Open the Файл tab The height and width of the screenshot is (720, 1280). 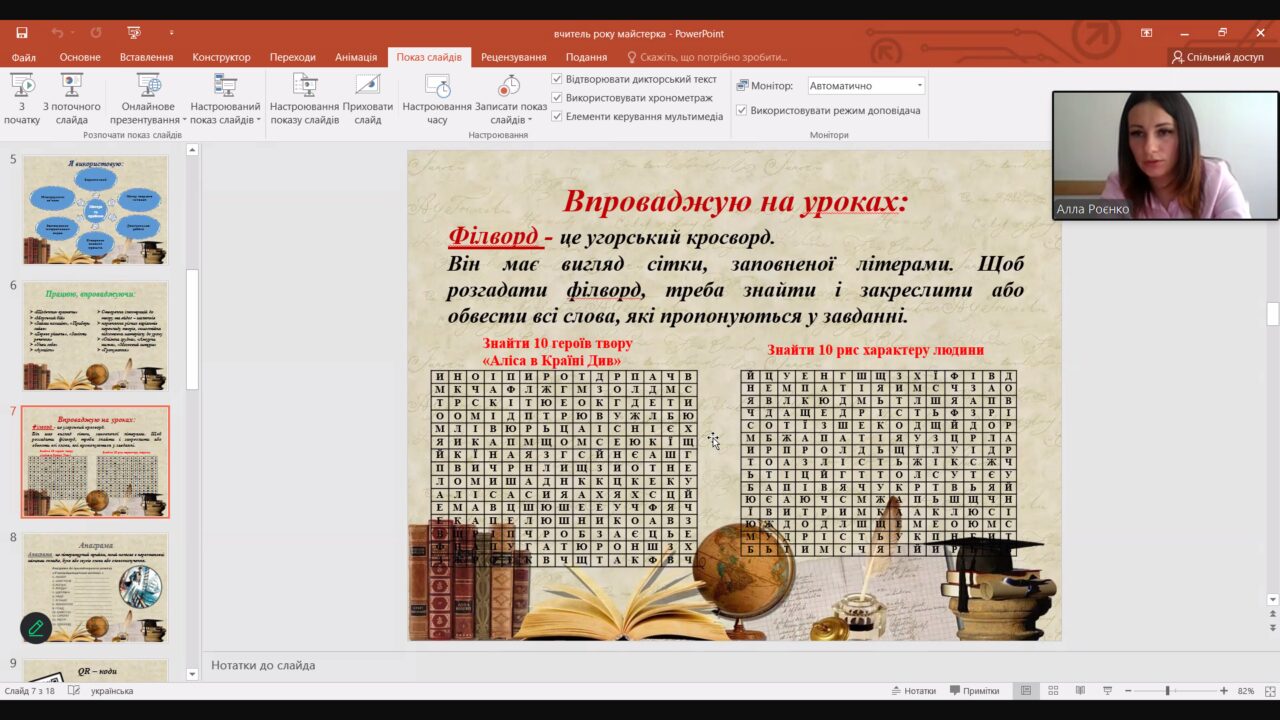(24, 58)
